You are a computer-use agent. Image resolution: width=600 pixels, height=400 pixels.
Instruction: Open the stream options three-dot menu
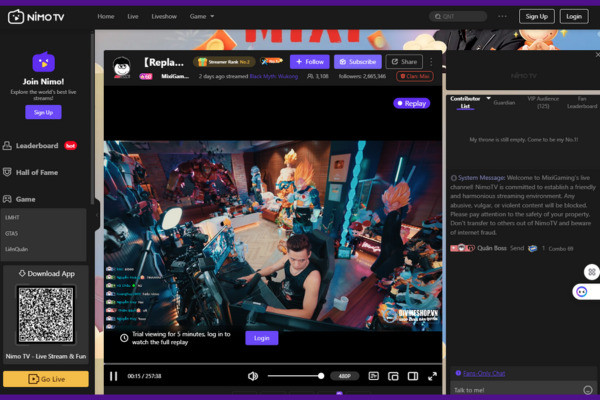point(431,62)
